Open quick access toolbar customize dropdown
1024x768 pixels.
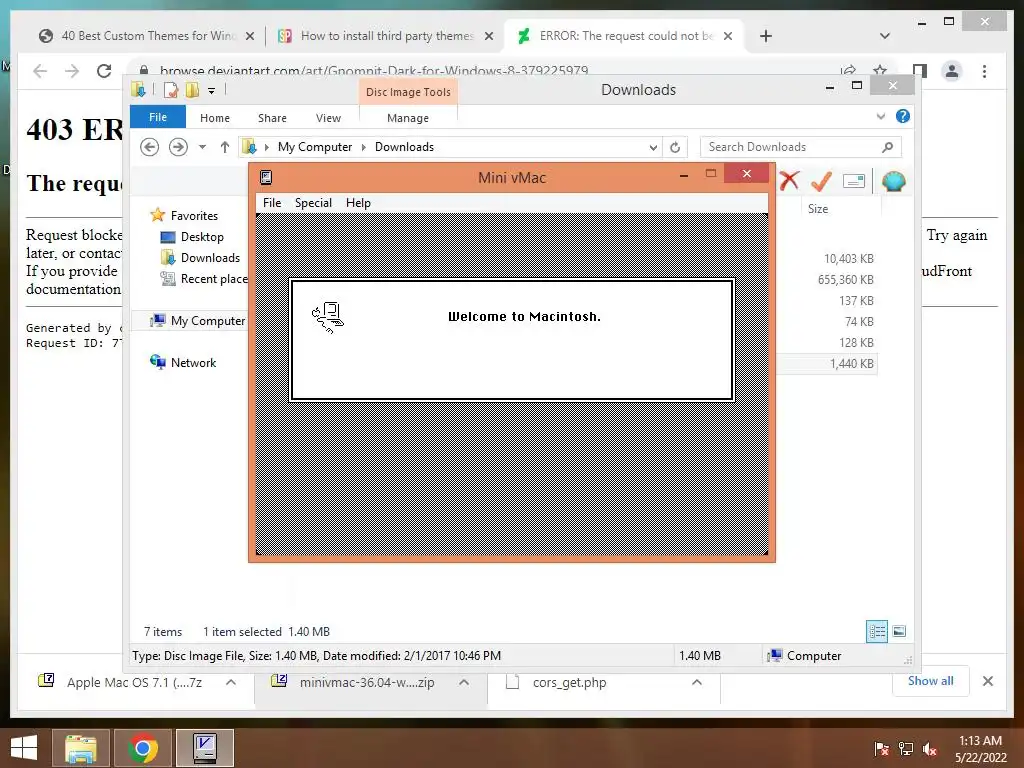click(x=212, y=91)
